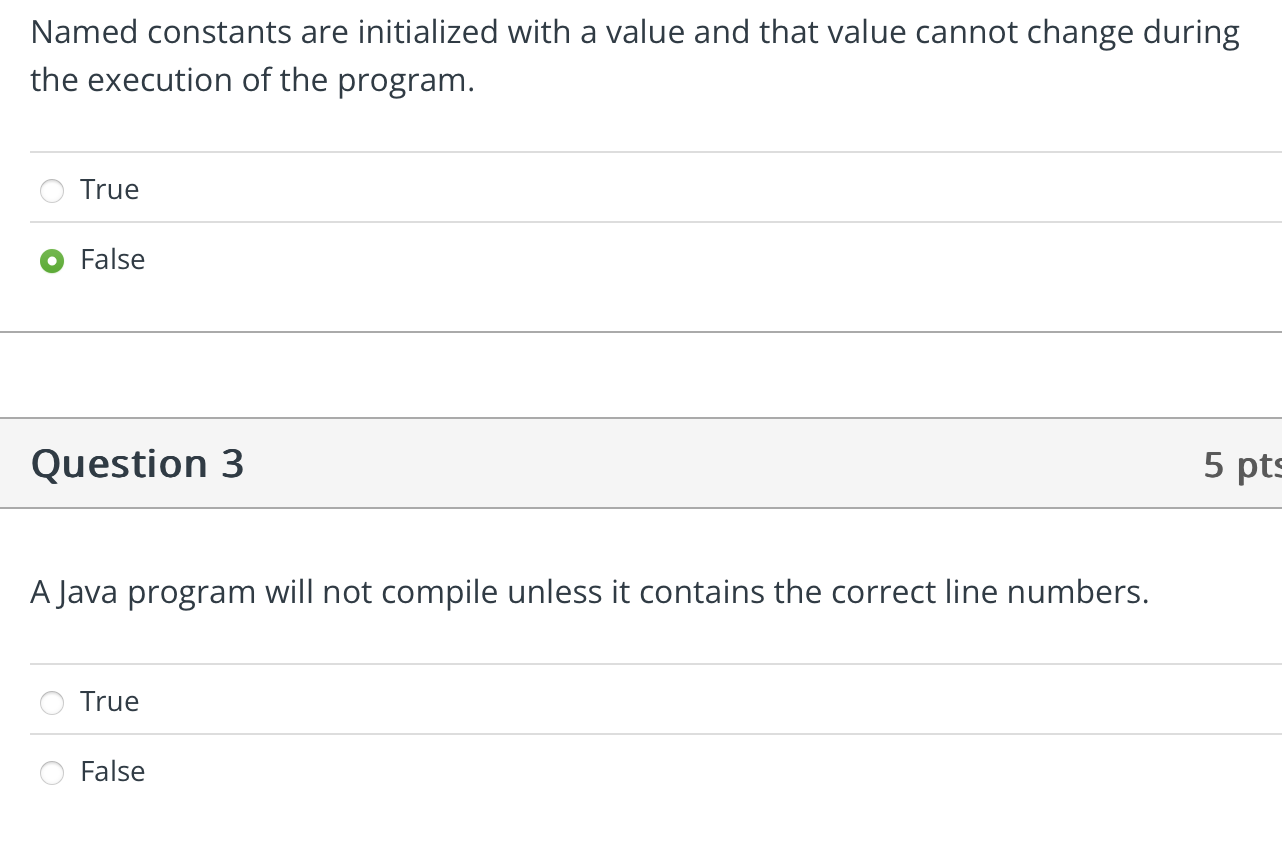Click the Java compile question statement text
The image size is (1282, 842).
coord(589,591)
